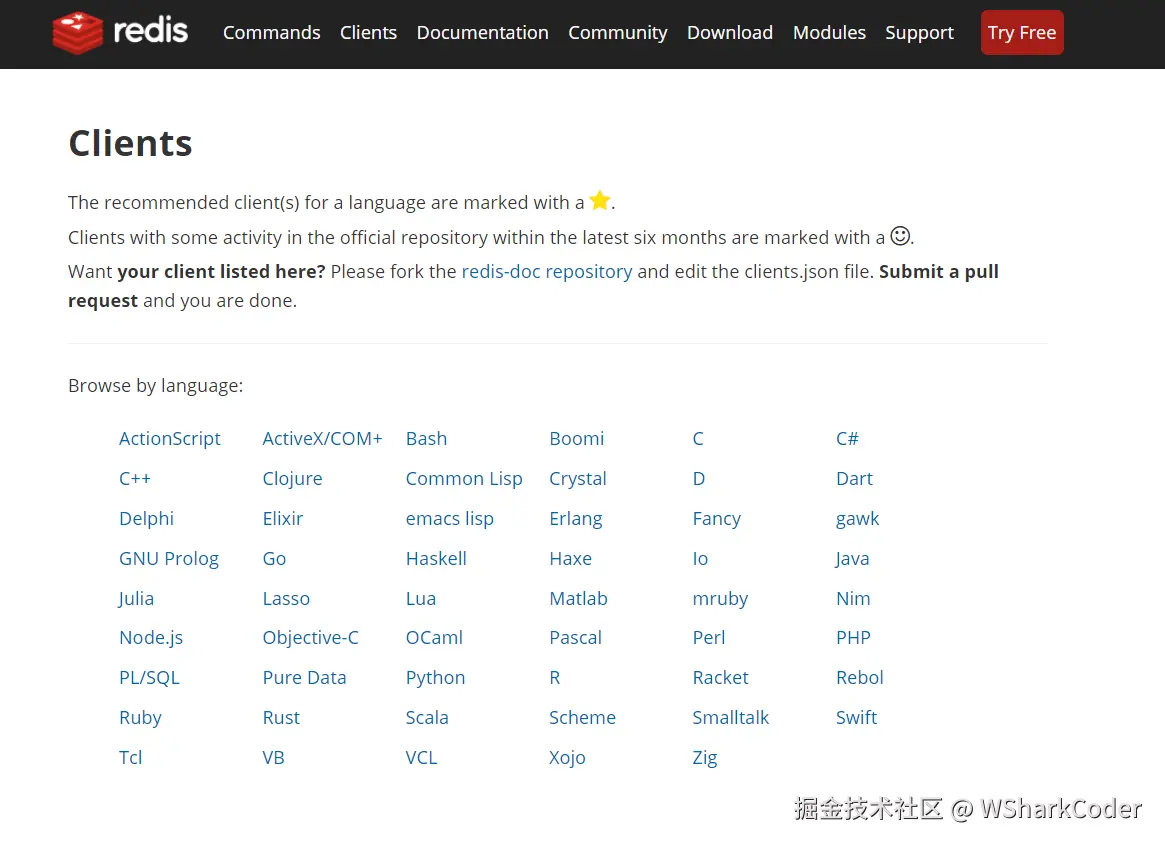Open the Modules nav item
Screen dimensions: 1165x846
coord(829,33)
